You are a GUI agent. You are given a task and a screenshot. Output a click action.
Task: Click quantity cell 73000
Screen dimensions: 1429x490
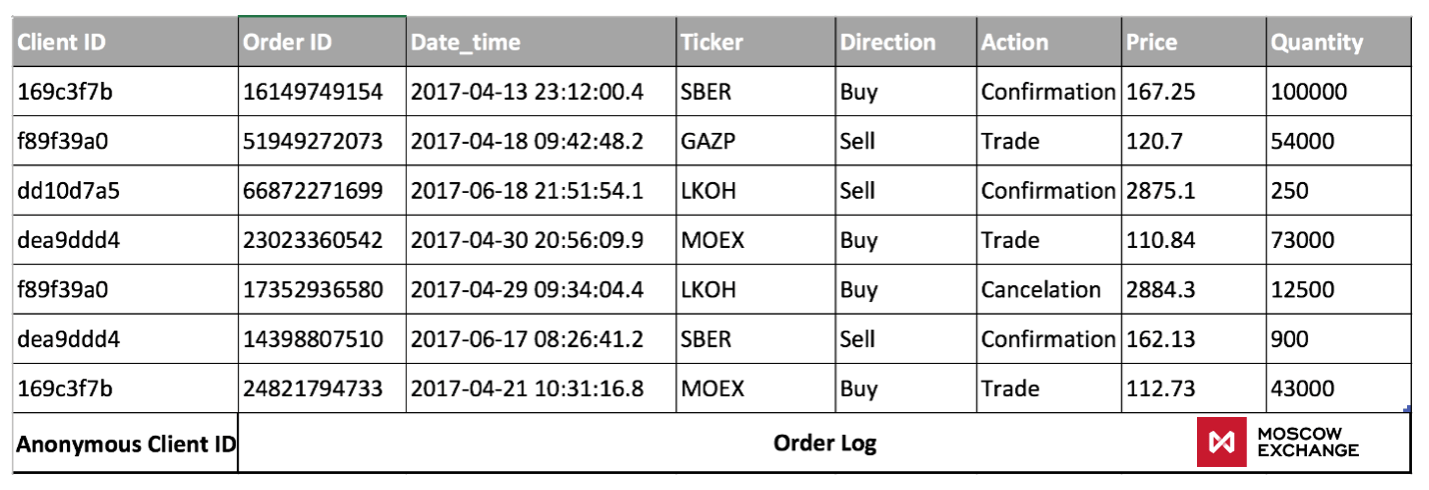tap(1338, 240)
